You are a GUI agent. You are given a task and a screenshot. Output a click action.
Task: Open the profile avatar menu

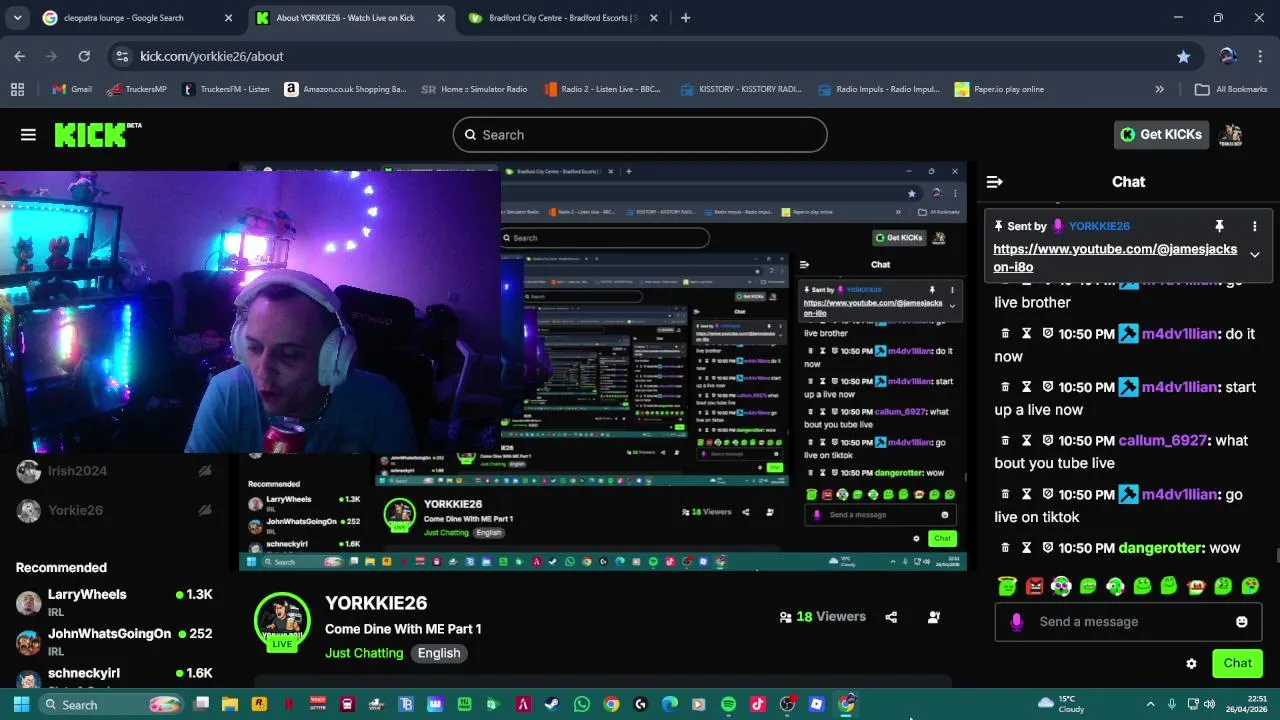(1231, 135)
